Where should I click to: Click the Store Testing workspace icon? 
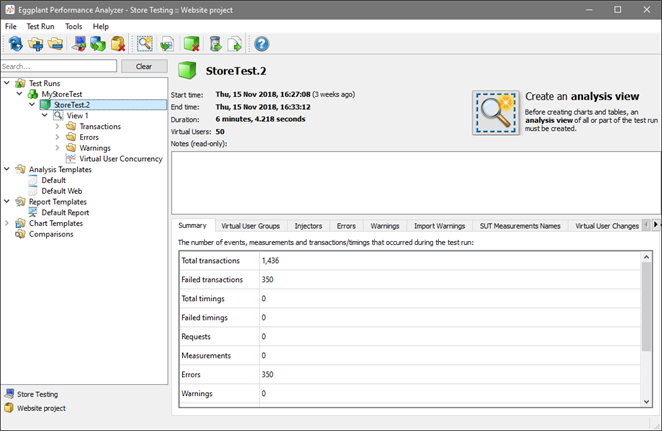[9, 394]
